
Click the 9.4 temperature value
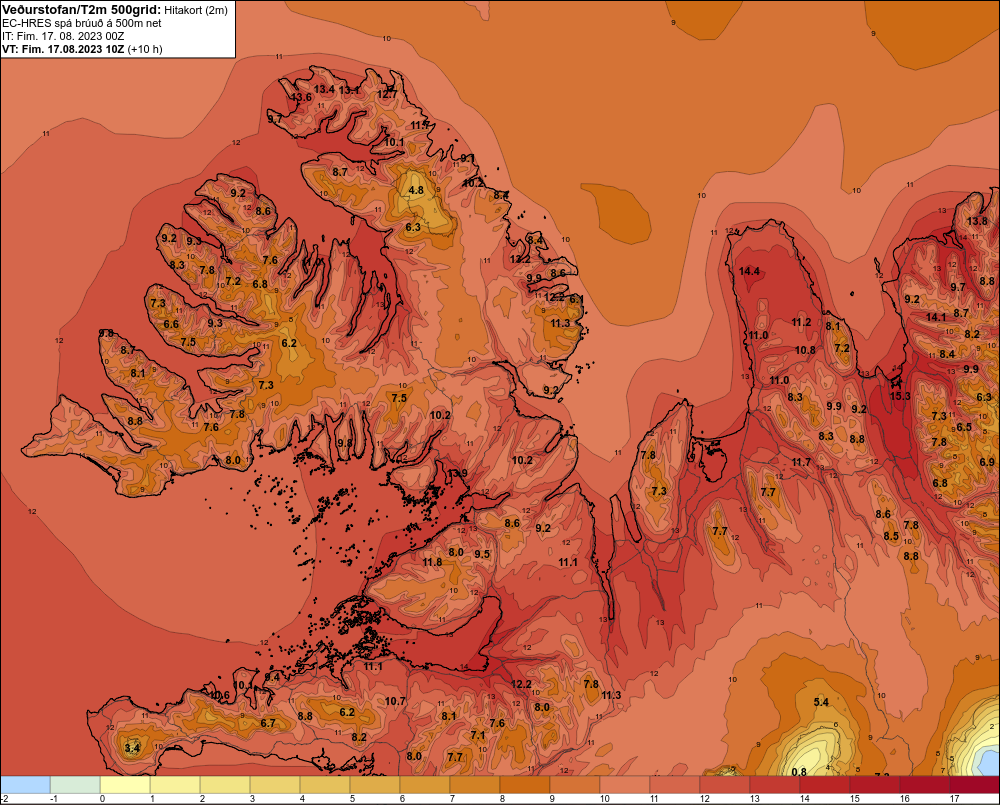(x=272, y=677)
